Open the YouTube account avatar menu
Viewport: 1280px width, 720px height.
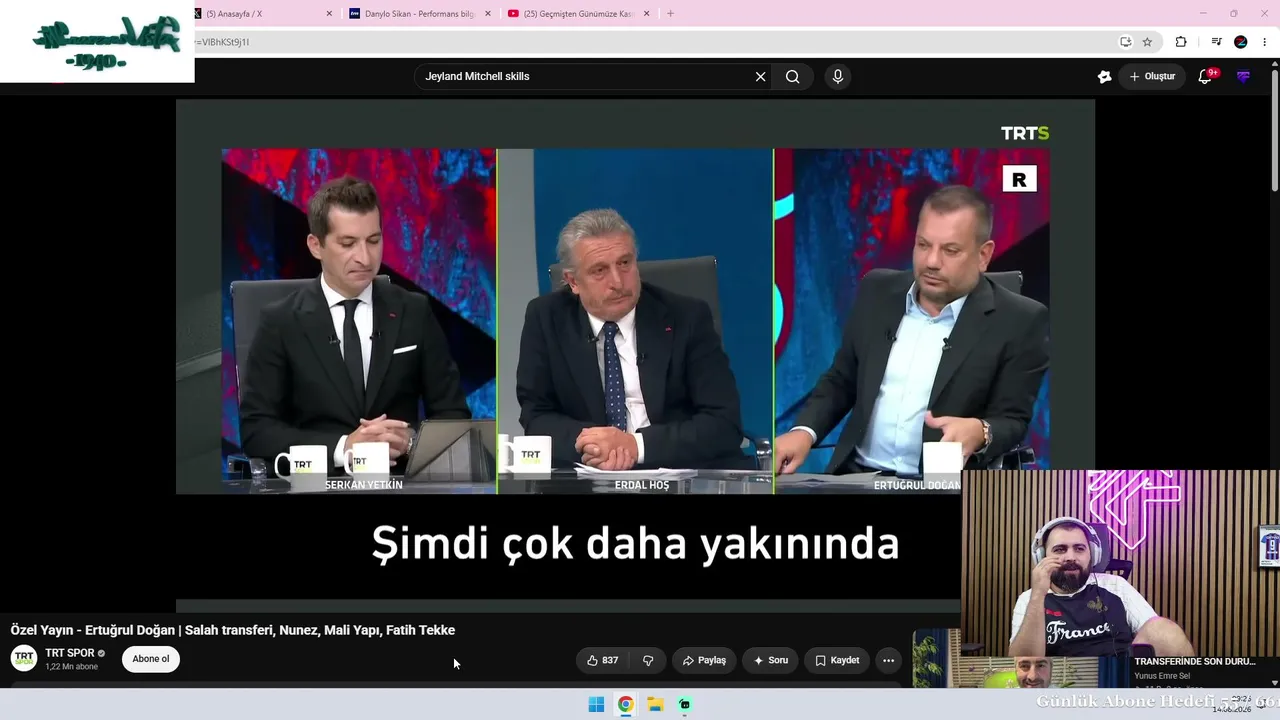pos(1243,77)
